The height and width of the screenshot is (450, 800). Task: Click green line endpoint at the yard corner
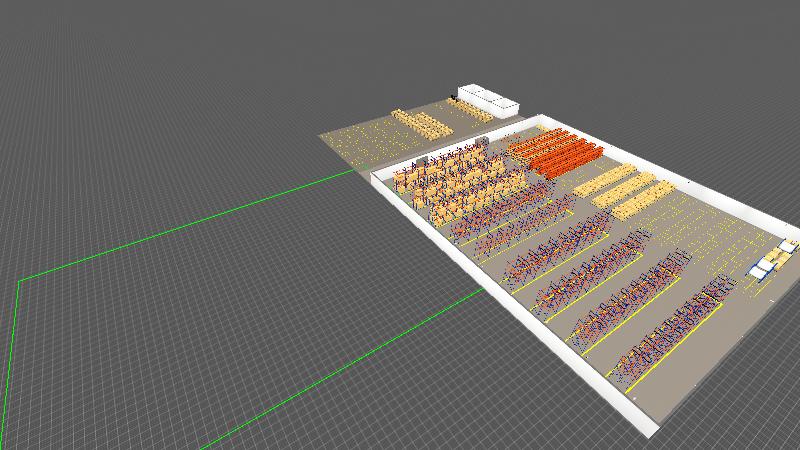[x=356, y=171]
